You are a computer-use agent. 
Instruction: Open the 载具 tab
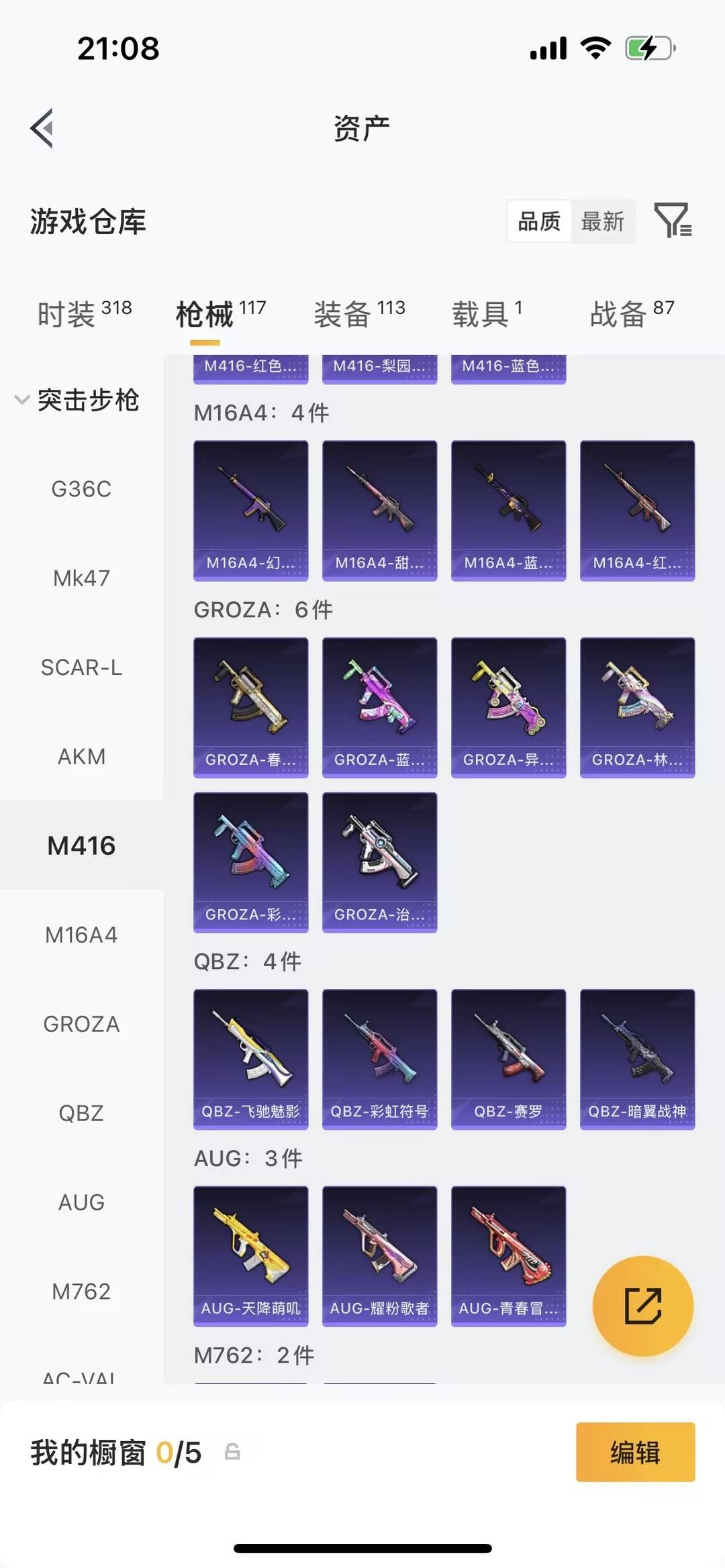(x=487, y=313)
